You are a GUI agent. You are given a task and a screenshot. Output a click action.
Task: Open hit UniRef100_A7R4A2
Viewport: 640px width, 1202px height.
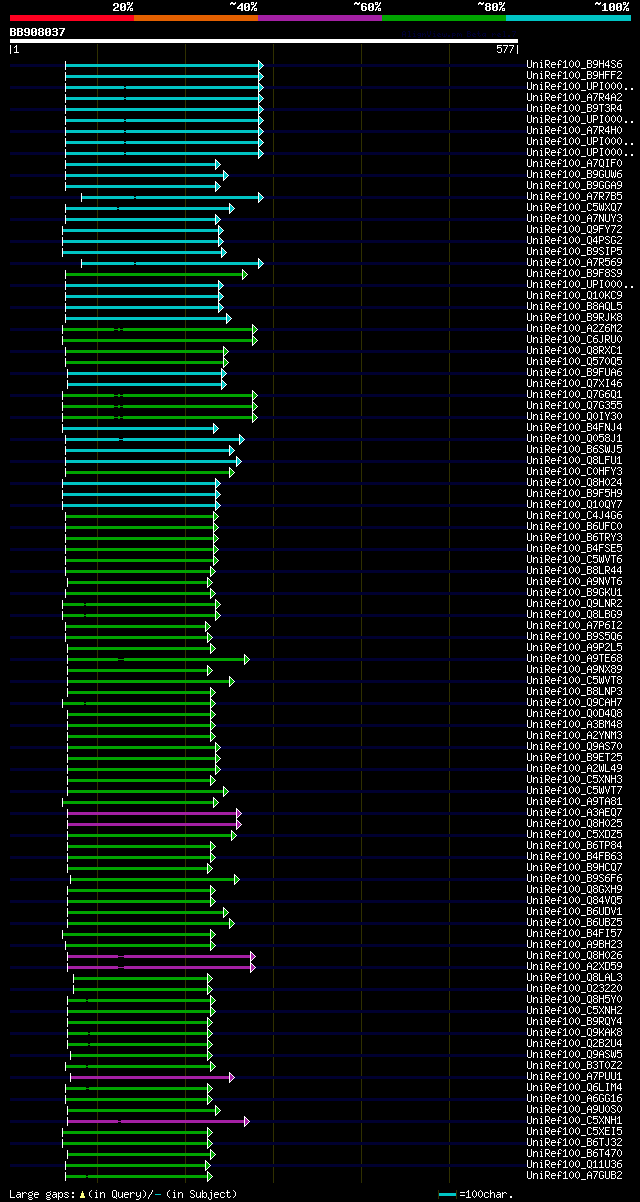[x=574, y=97]
